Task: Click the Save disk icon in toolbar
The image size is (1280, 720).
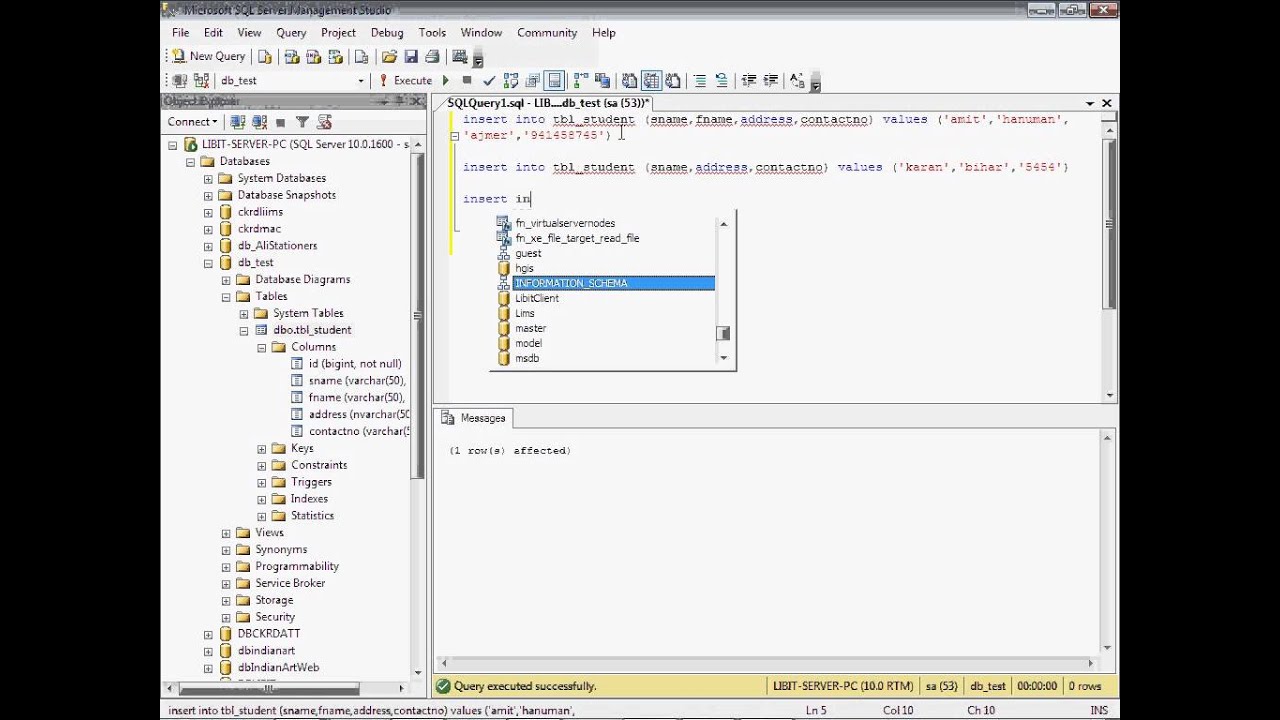Action: coord(411,56)
